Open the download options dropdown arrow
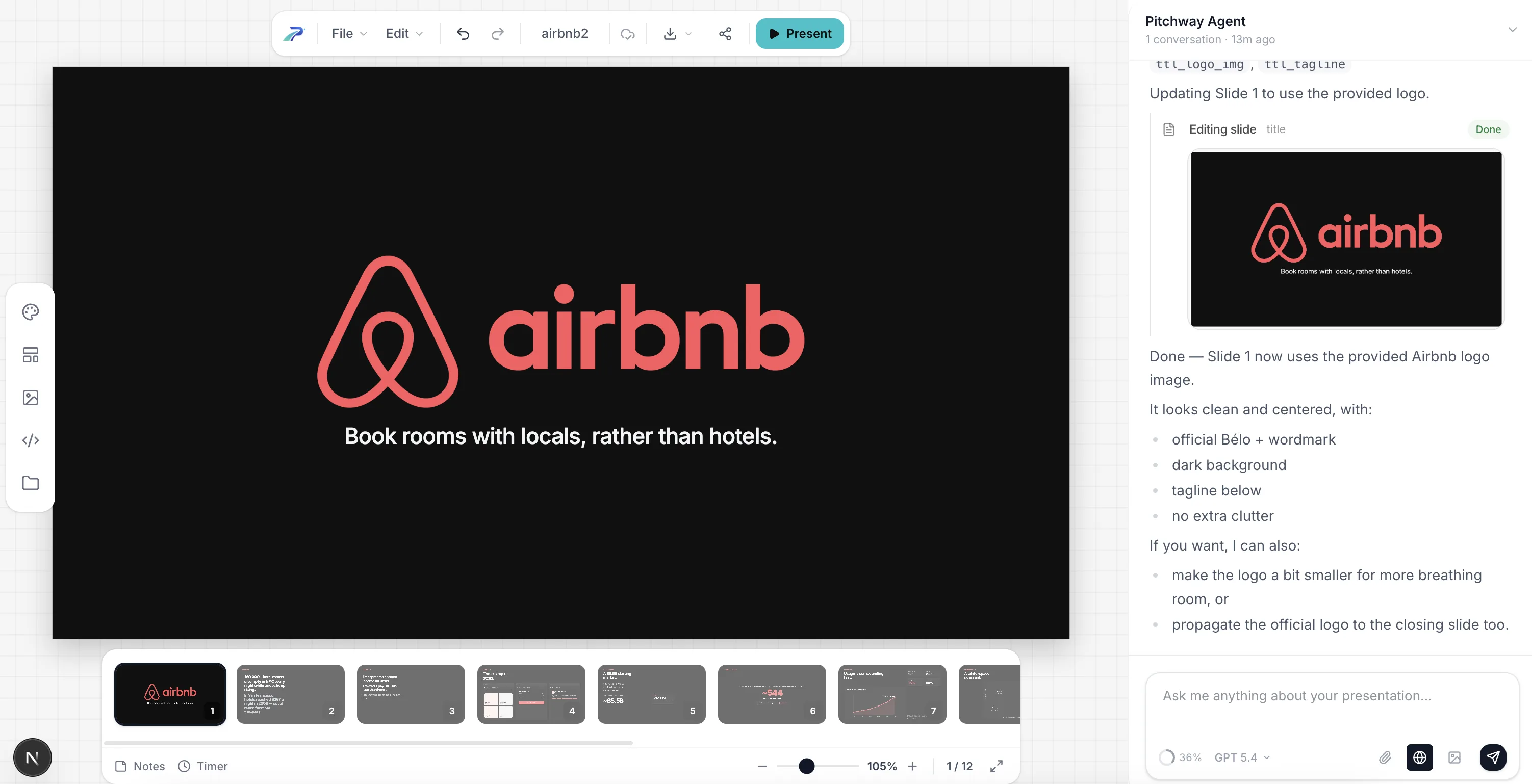The width and height of the screenshot is (1532, 784). pyautogui.click(x=688, y=34)
